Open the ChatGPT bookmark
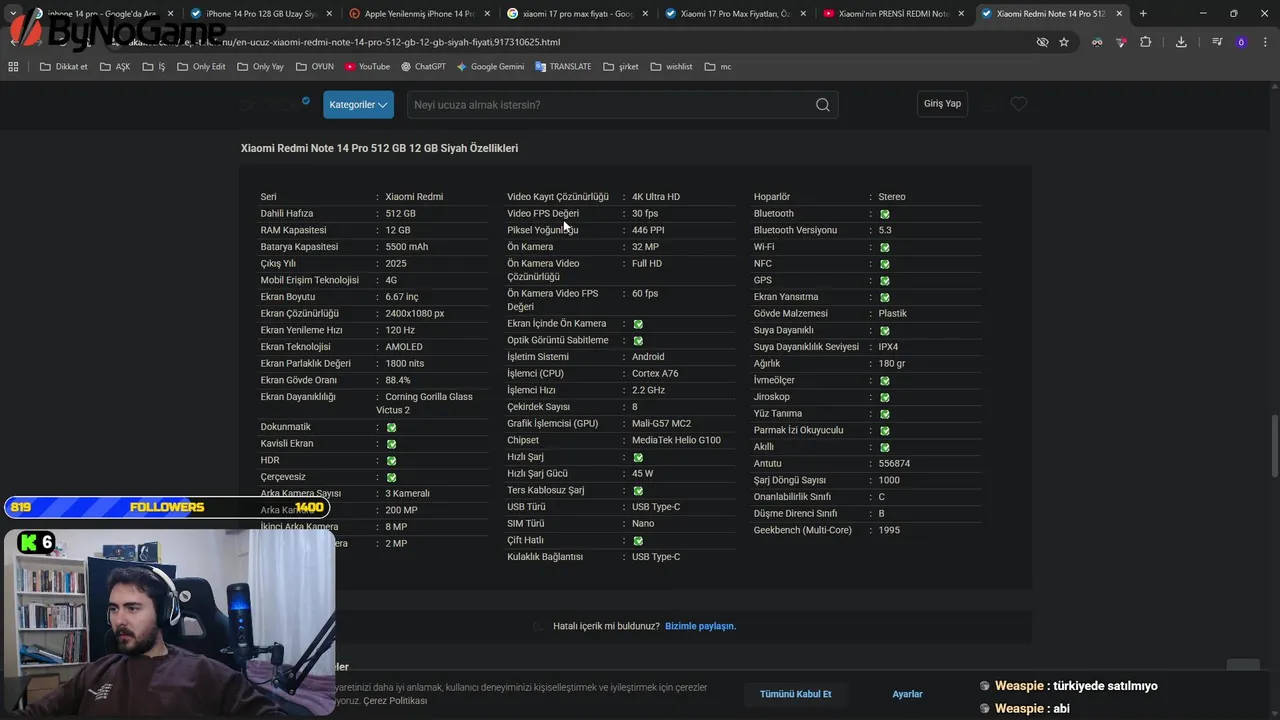 tap(423, 66)
